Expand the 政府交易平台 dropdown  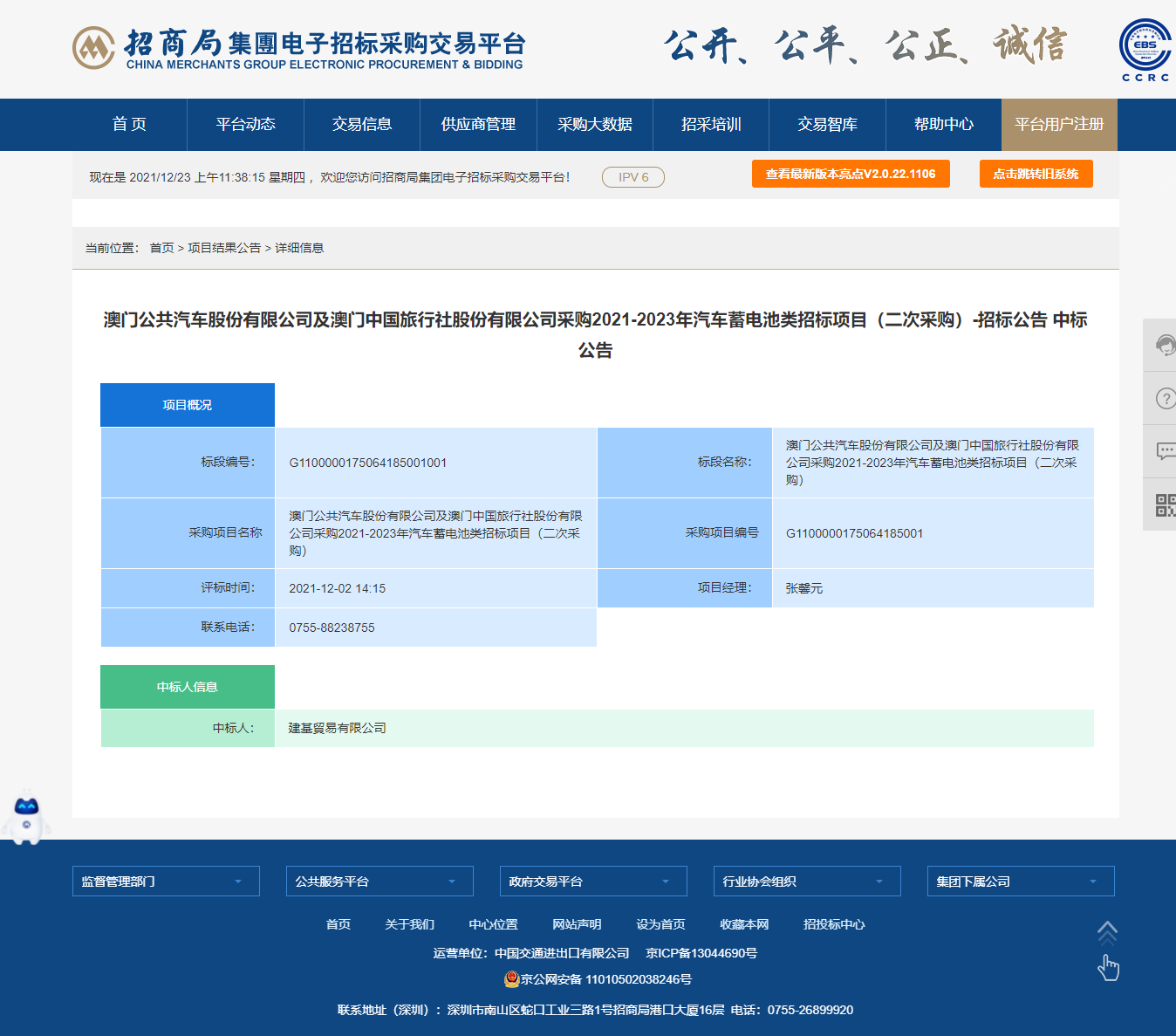tap(593, 882)
